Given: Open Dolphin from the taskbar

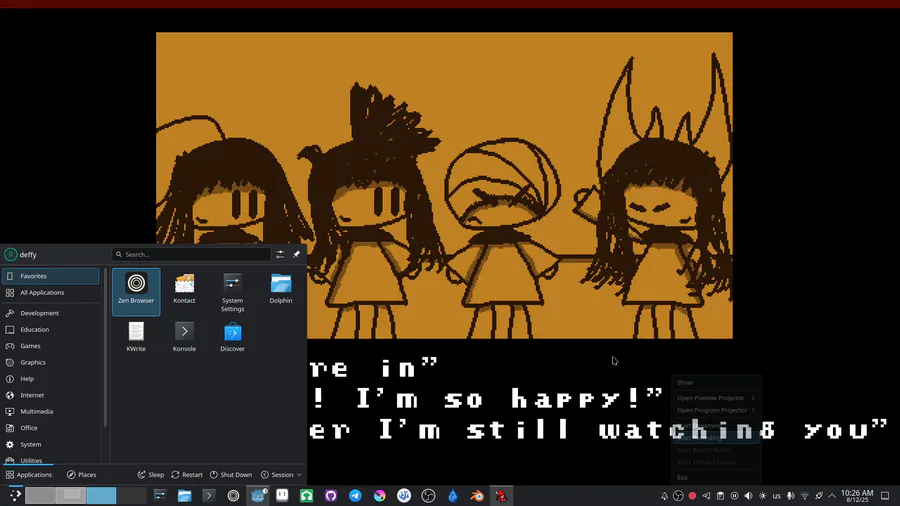Looking at the screenshot, I should coord(184,495).
